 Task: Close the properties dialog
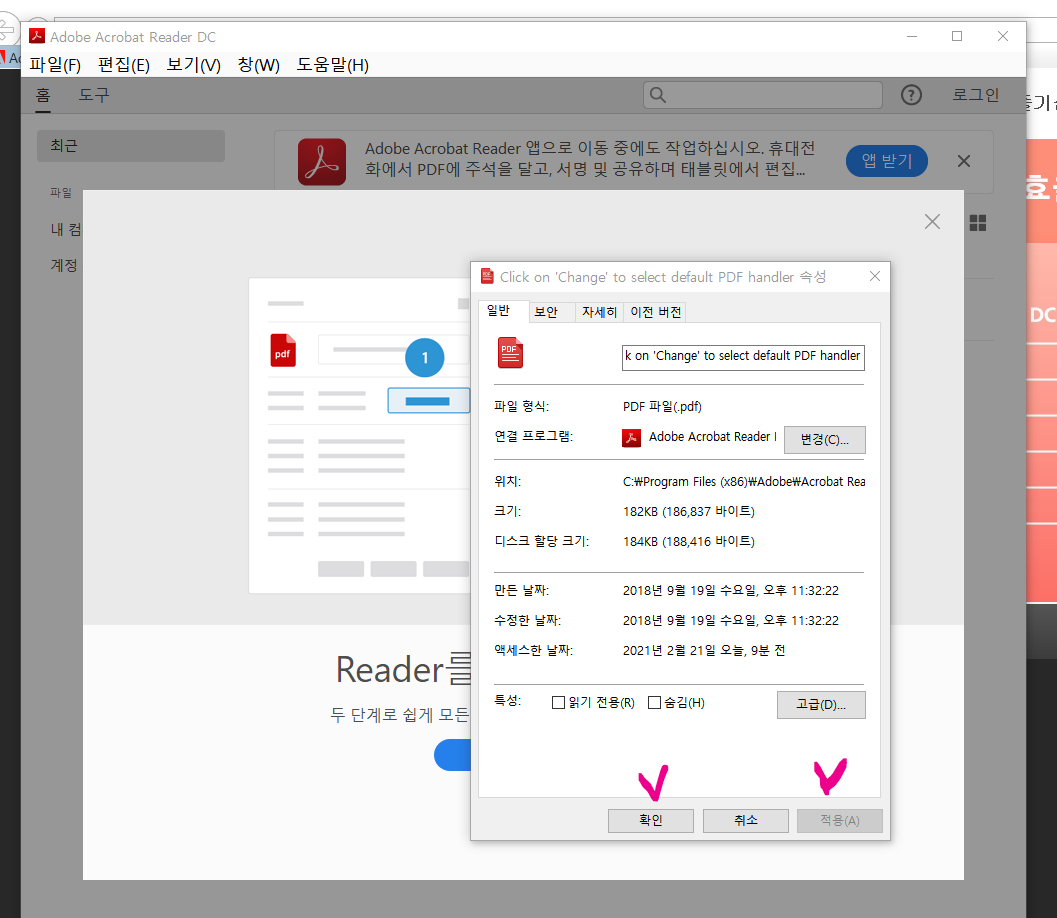click(875, 276)
